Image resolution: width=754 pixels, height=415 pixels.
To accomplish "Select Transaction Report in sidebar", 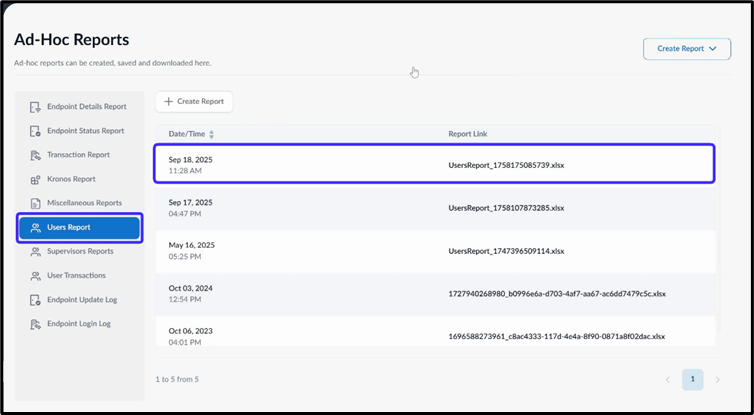I will pyautogui.click(x=80, y=155).
